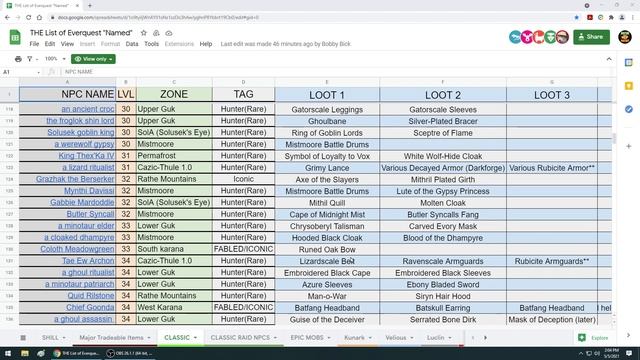This screenshot has width=640, height=360.
Task: Open the Luclin tab dropdown arrow
Action: point(450,338)
